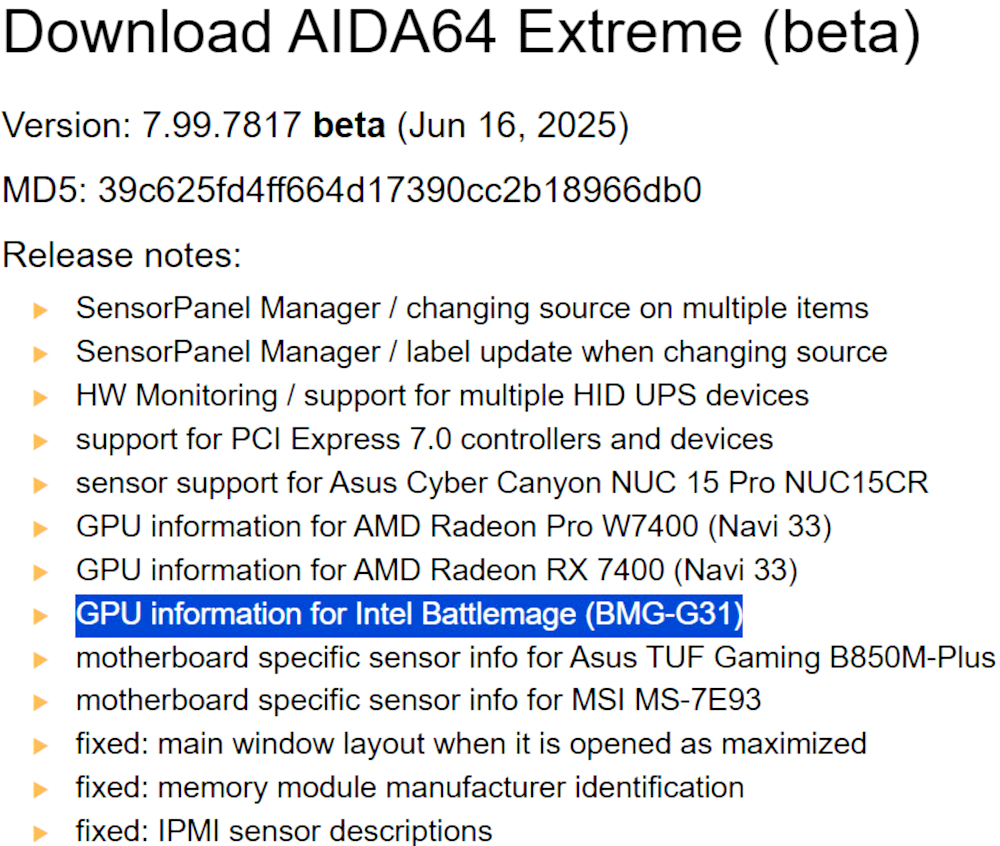The width and height of the screenshot is (1000, 846).
Task: Click the bullet arrow beside IPMI sensor descriptions
Action: tap(40, 833)
